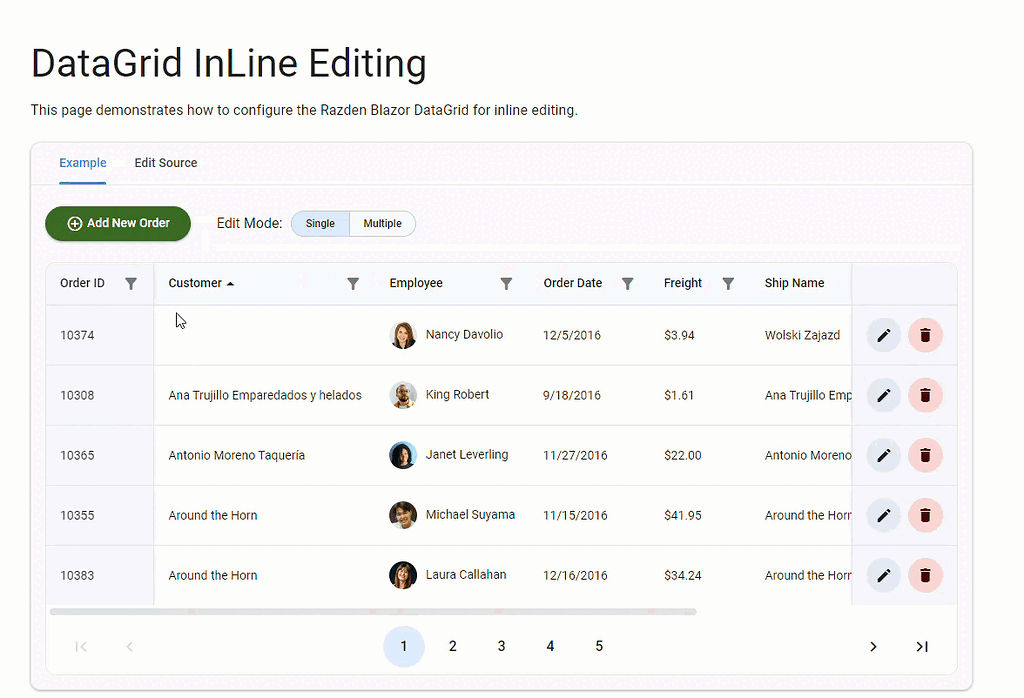1024x698 pixels.
Task: Toggle the Customer column sort order
Action: [200, 283]
